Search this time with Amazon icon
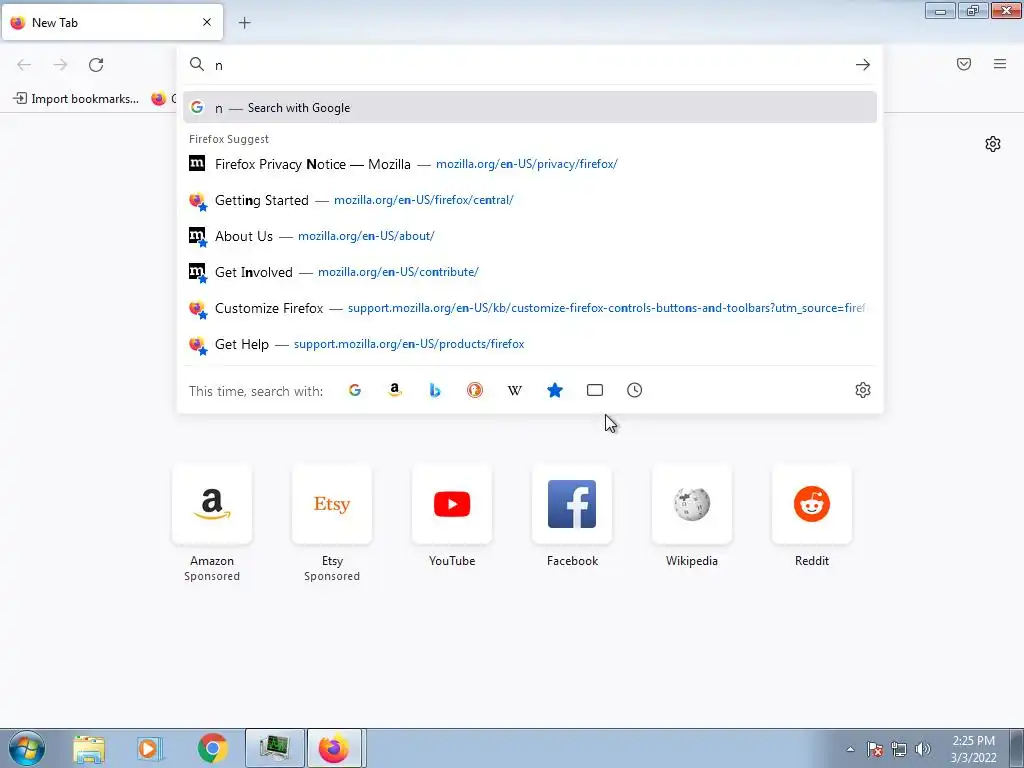 coord(394,390)
